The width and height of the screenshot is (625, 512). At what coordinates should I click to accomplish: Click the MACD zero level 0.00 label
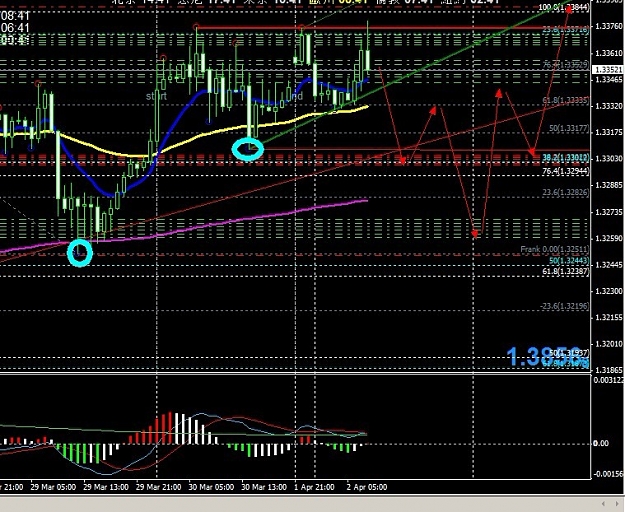click(x=601, y=443)
